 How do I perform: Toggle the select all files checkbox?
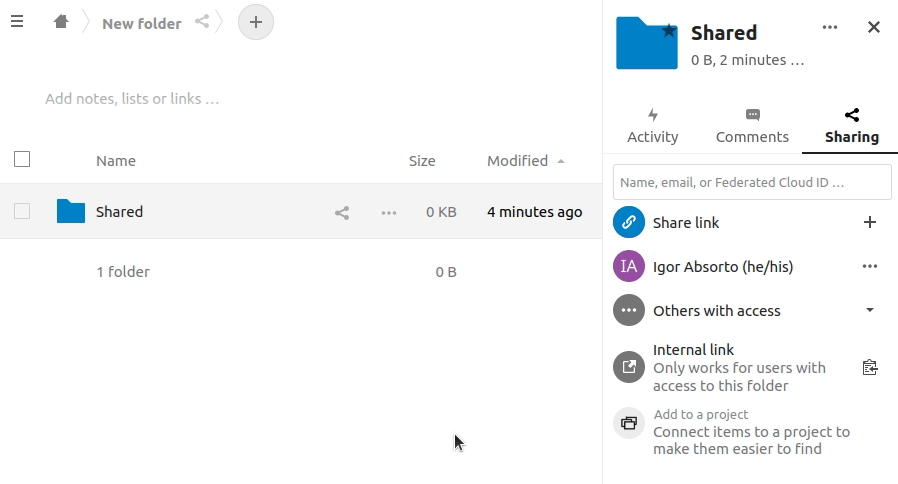coord(22,159)
